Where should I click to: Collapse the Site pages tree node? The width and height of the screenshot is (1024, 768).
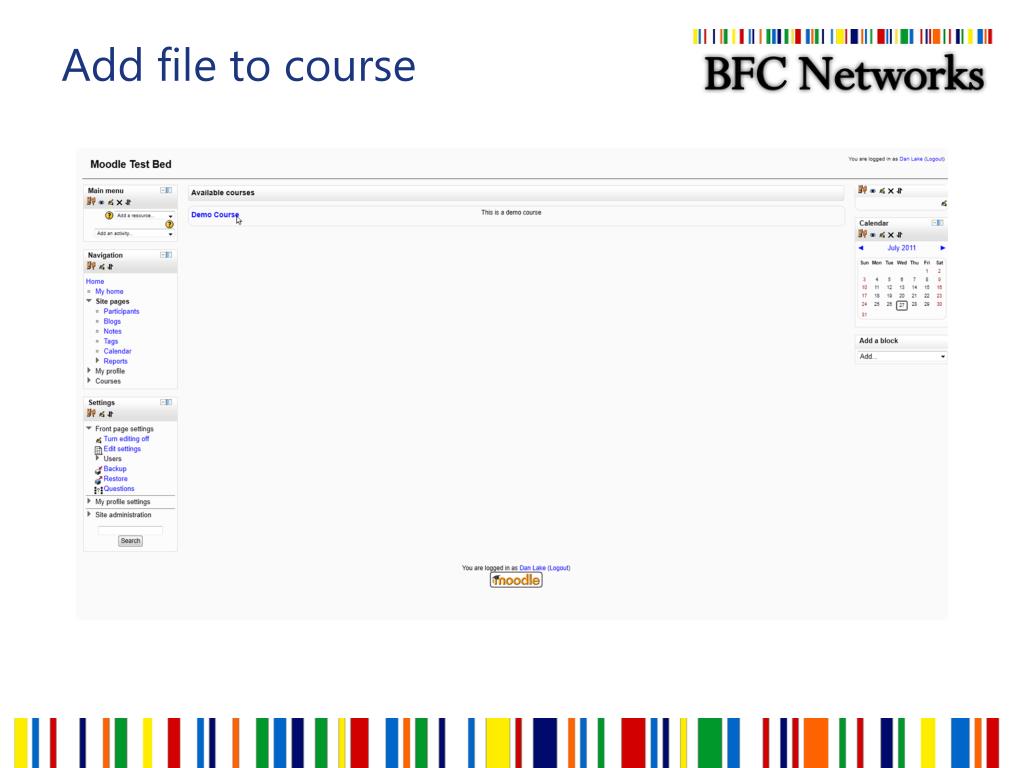tap(89, 301)
